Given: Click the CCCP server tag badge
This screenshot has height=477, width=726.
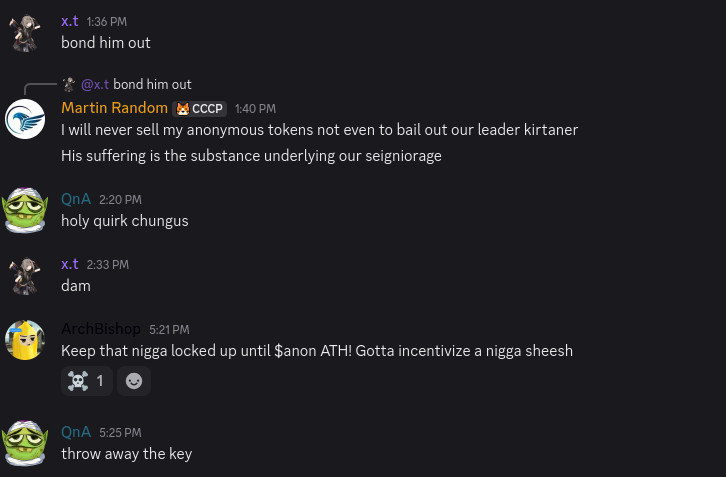Looking at the screenshot, I should (200, 108).
